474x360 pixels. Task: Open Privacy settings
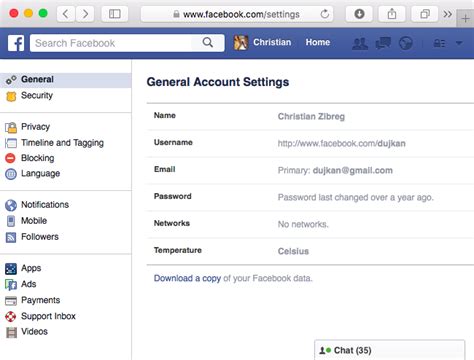coord(35,127)
